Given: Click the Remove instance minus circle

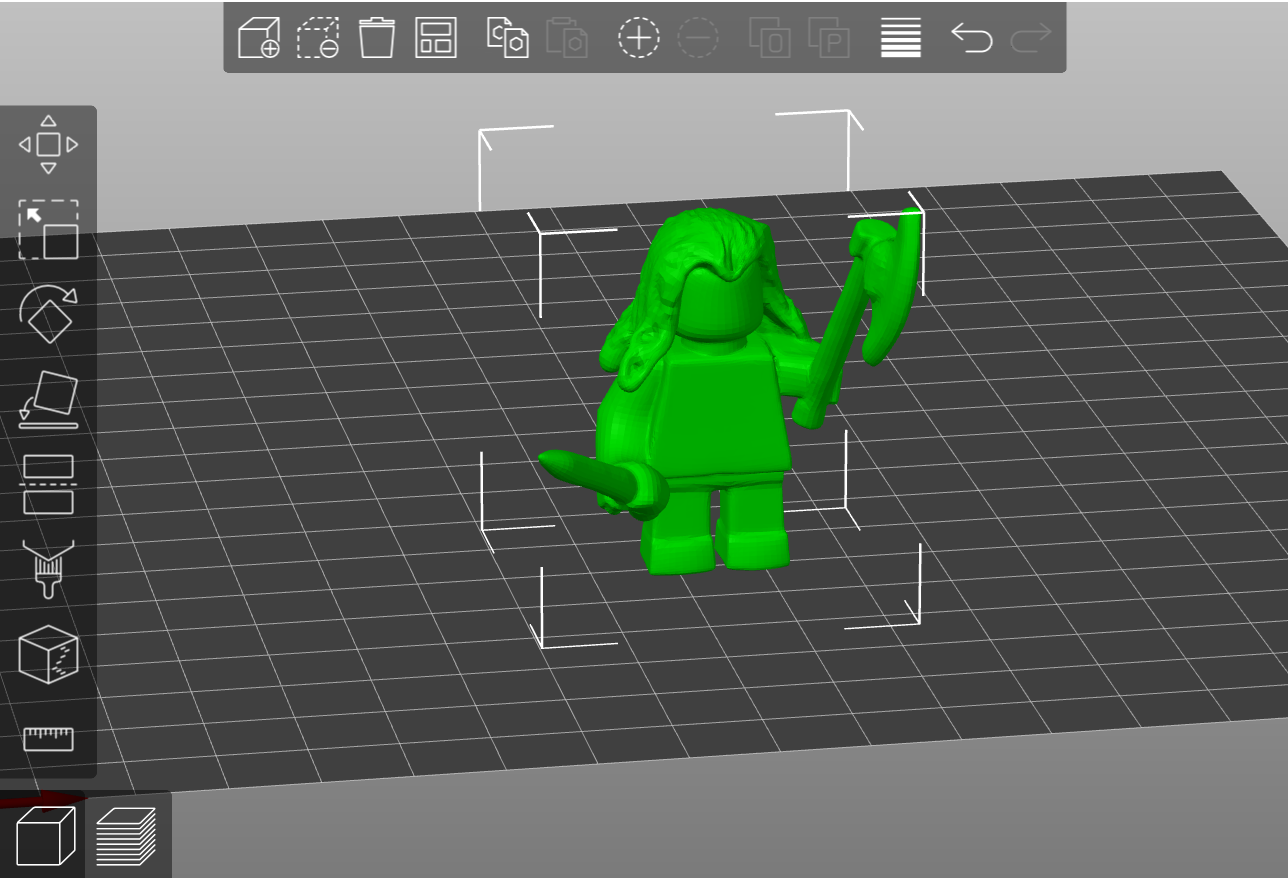Looking at the screenshot, I should tap(698, 38).
